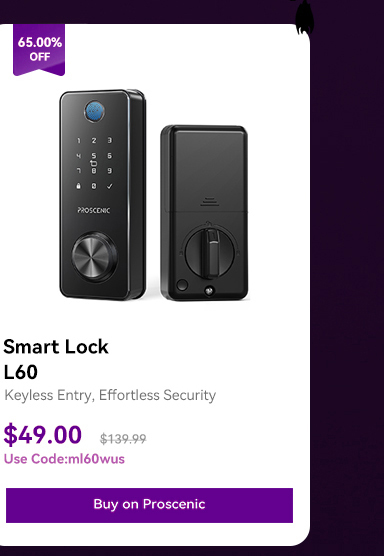The width and height of the screenshot is (384, 556).
Task: Click the Keyless Entry, Effortless Security tagline
Action: tap(110, 395)
